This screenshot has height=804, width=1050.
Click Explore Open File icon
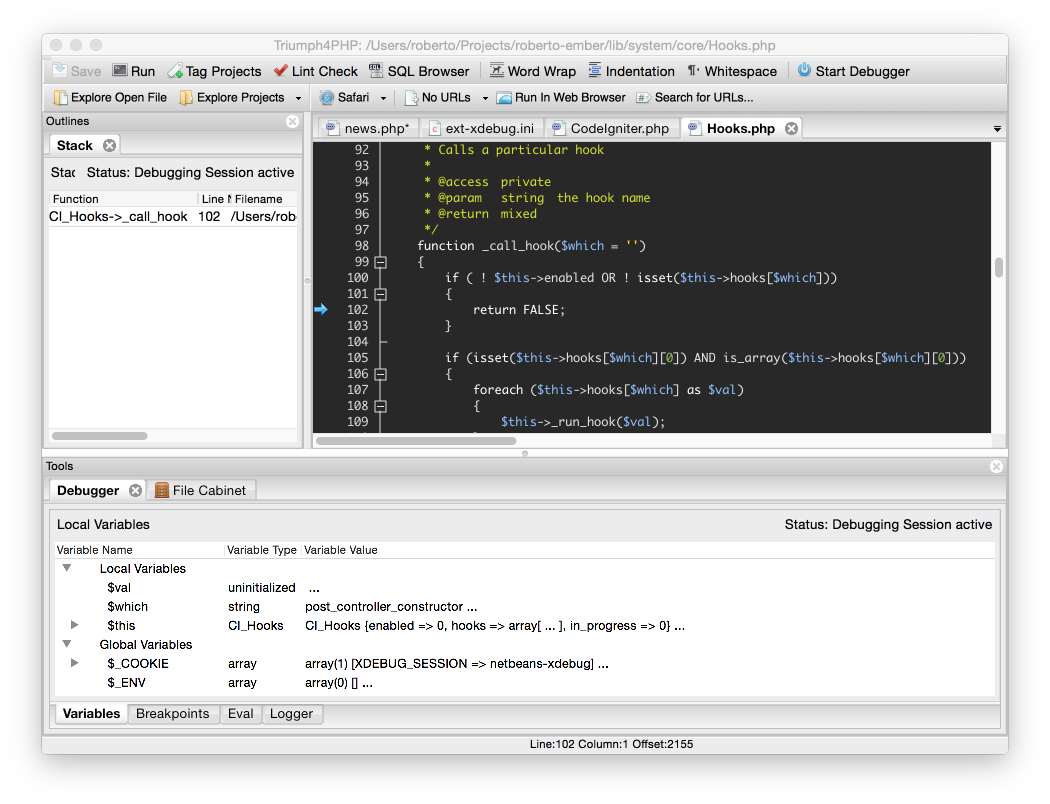point(60,98)
